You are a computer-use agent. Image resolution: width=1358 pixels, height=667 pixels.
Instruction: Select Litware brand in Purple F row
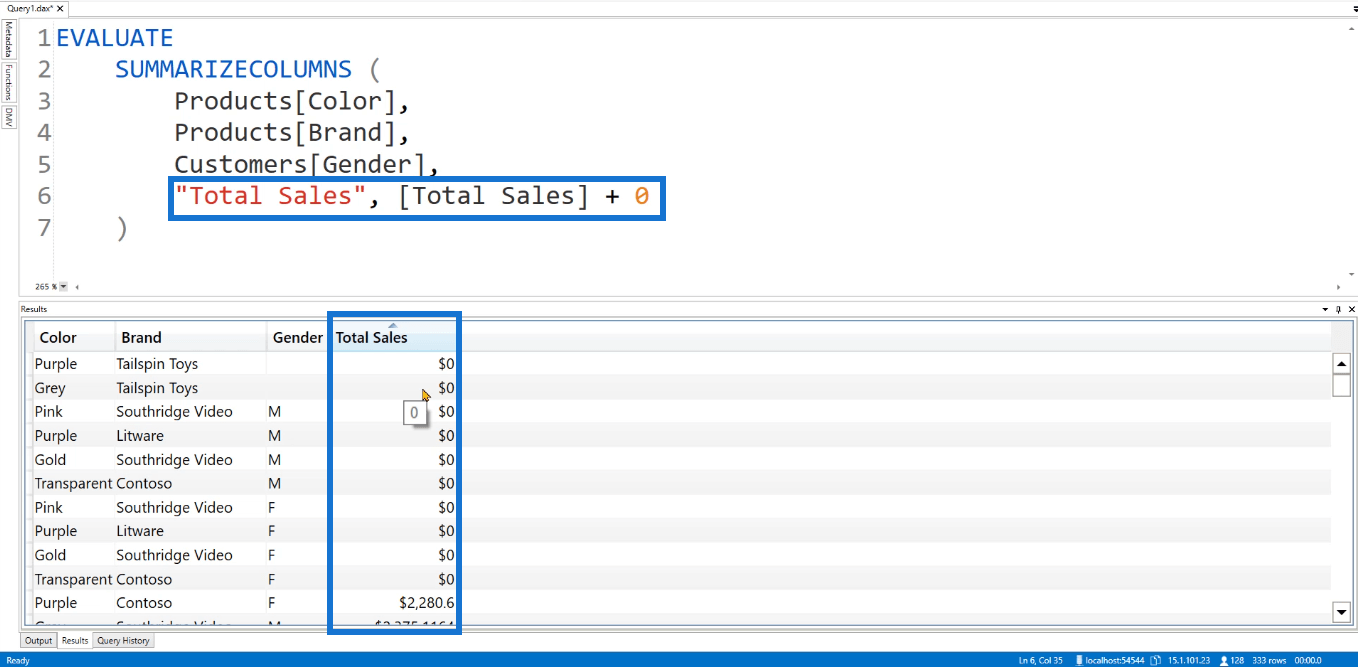140,531
